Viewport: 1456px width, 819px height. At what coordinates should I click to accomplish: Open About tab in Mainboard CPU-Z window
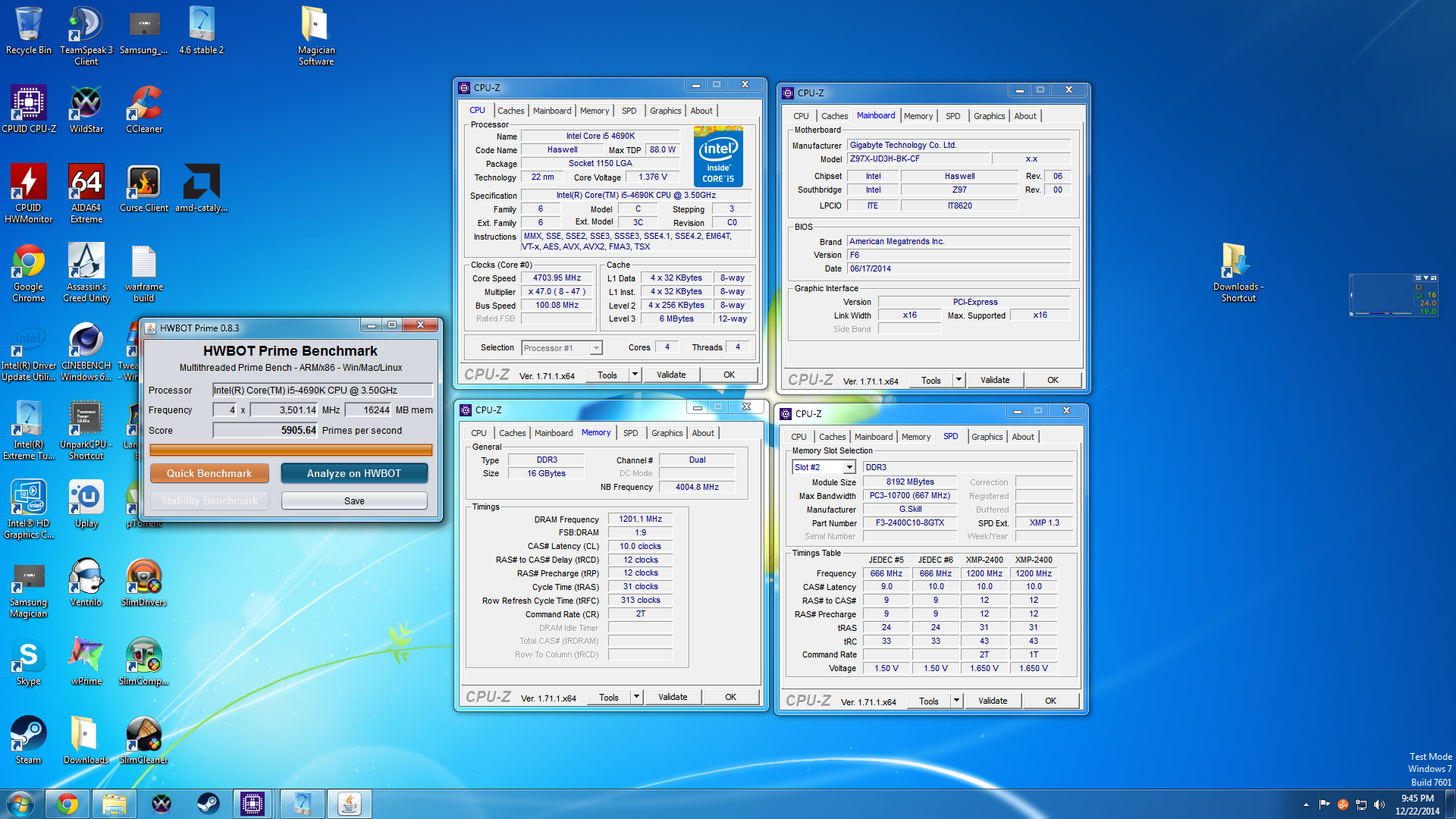1025,116
